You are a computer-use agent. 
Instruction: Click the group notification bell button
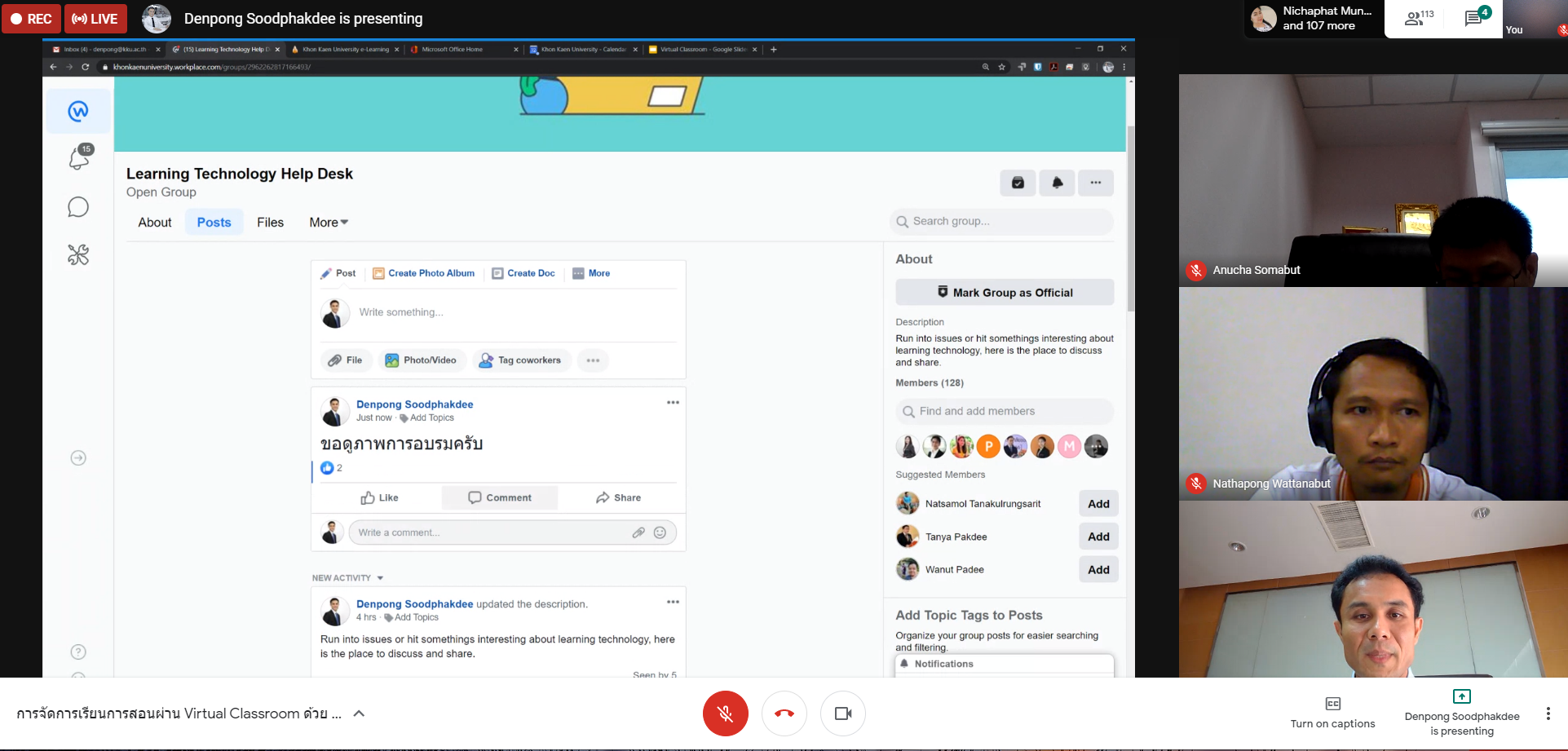(x=1057, y=183)
